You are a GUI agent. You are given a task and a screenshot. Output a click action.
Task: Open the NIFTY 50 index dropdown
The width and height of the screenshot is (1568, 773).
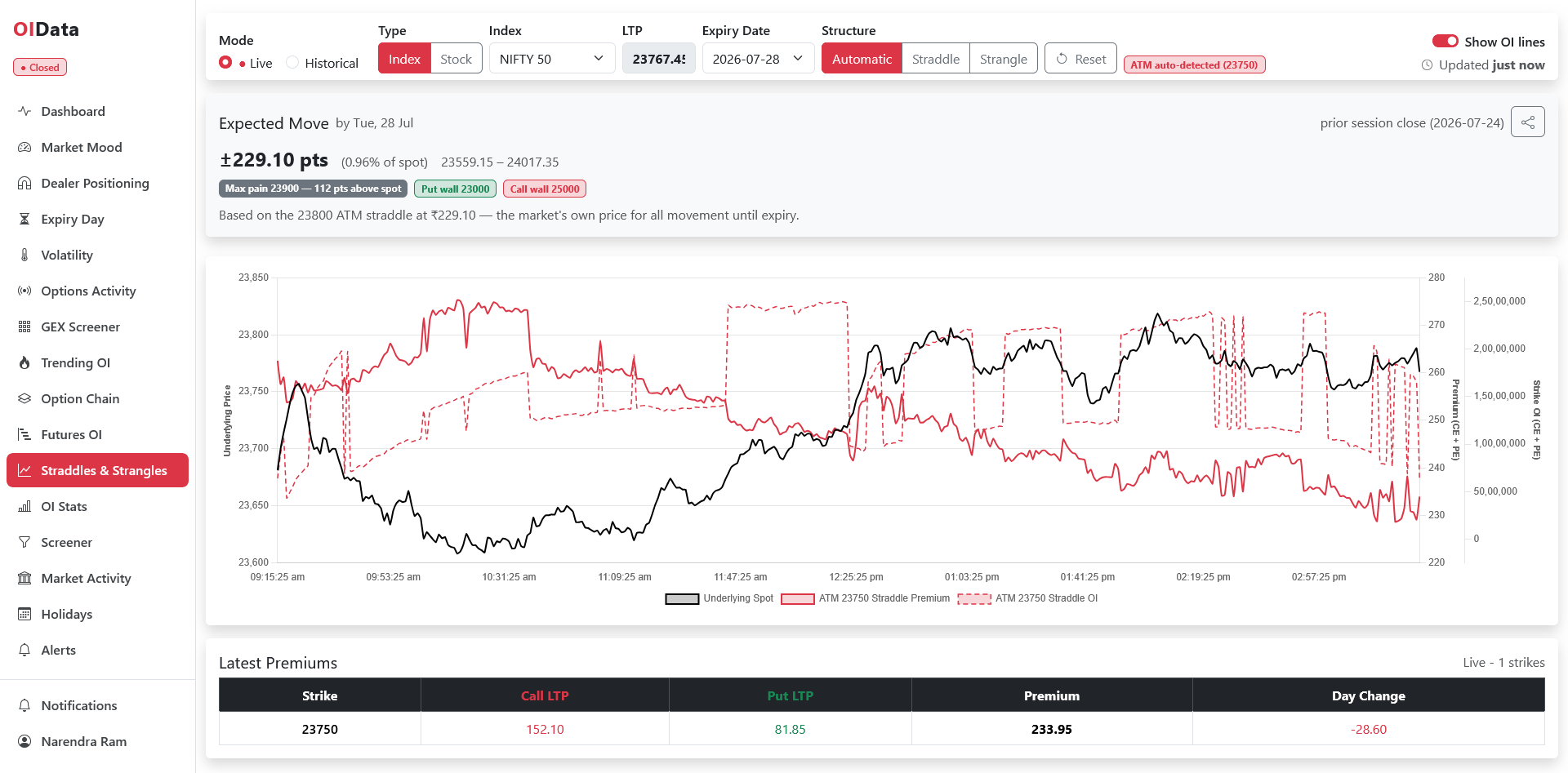tap(552, 59)
